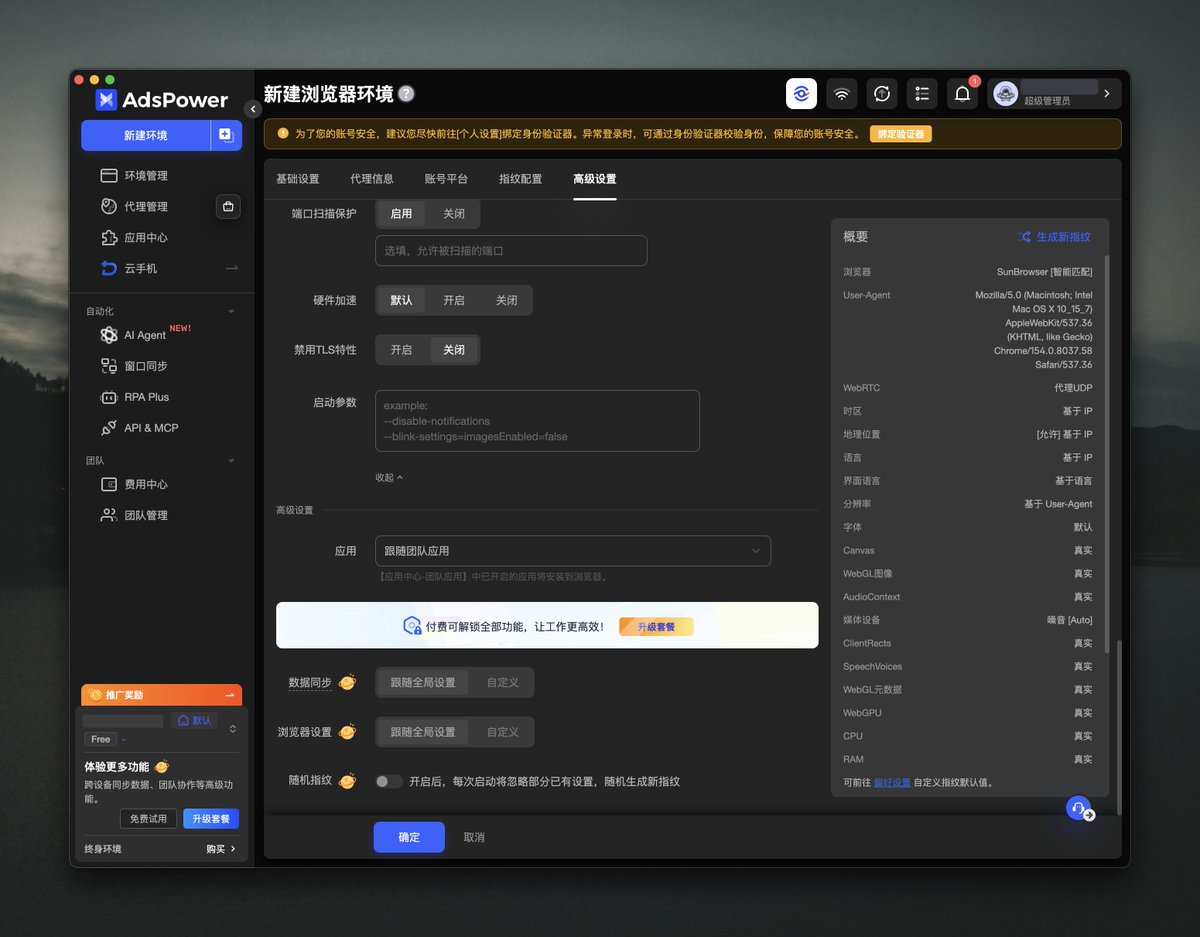1200x937 pixels.
Task: Switch to the 基础设置 tab
Action: 297,179
